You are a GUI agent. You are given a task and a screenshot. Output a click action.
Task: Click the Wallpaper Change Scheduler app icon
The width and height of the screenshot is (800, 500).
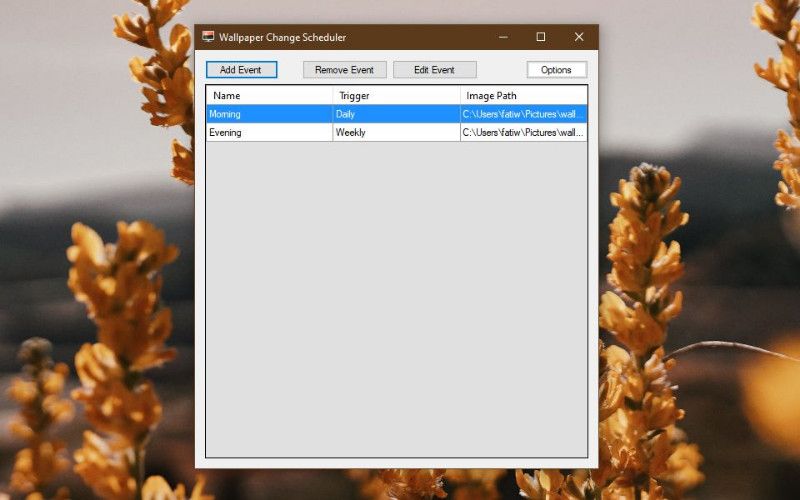[x=208, y=37]
